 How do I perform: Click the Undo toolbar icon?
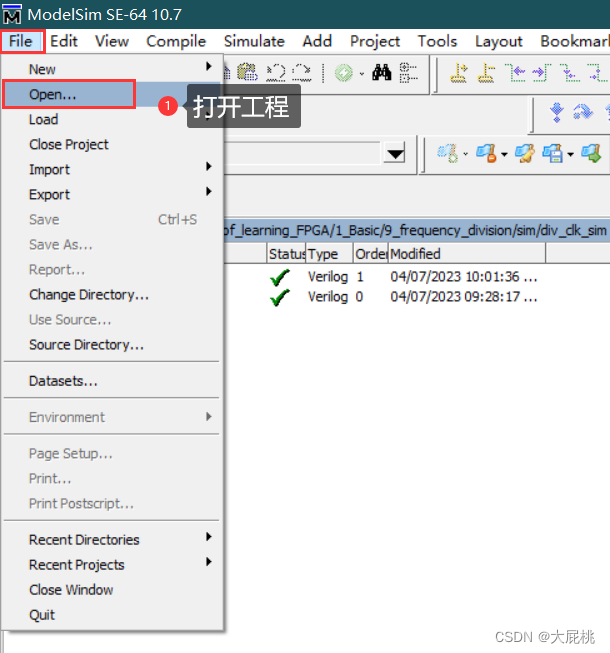pos(276,73)
